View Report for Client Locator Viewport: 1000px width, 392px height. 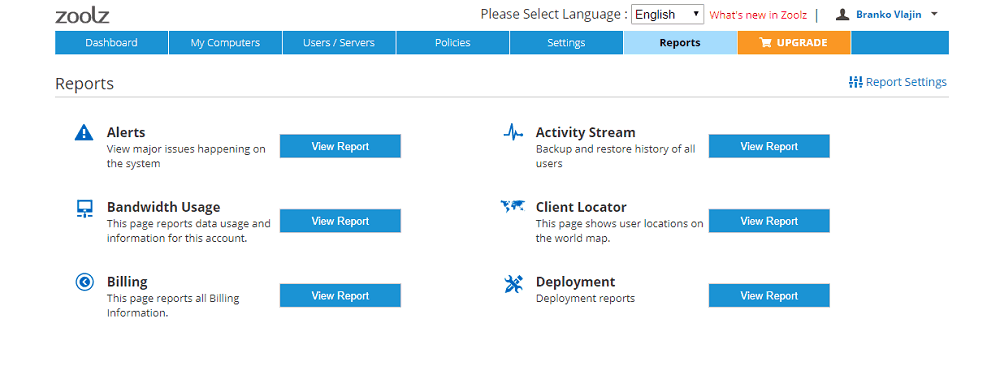point(769,221)
